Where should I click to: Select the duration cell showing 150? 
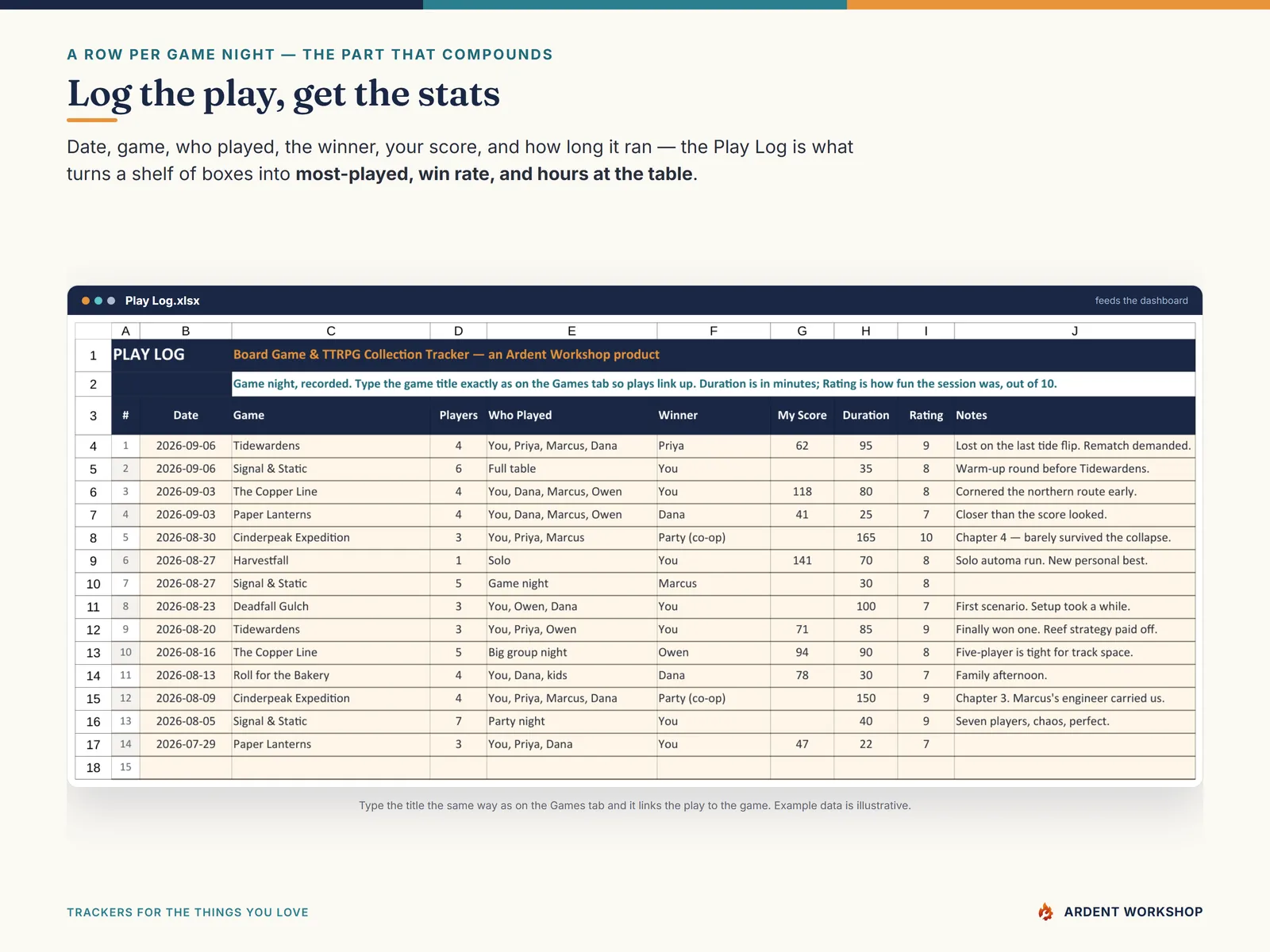(x=866, y=698)
